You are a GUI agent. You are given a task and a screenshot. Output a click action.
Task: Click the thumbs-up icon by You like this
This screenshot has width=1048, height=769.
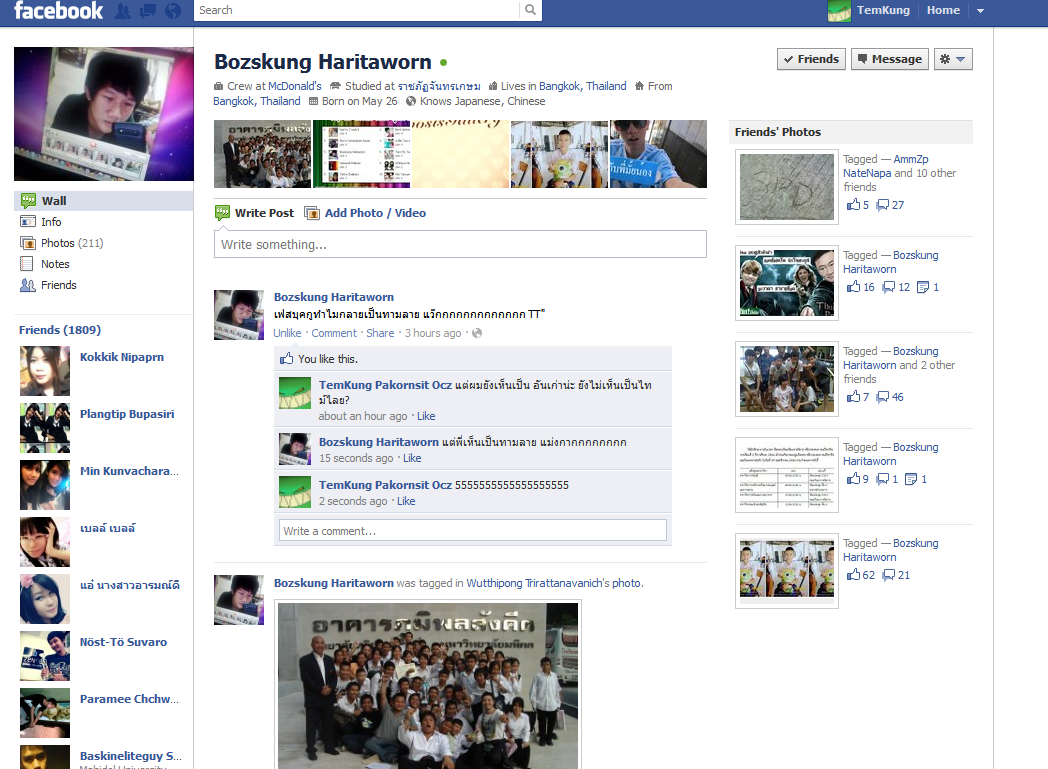coord(286,359)
